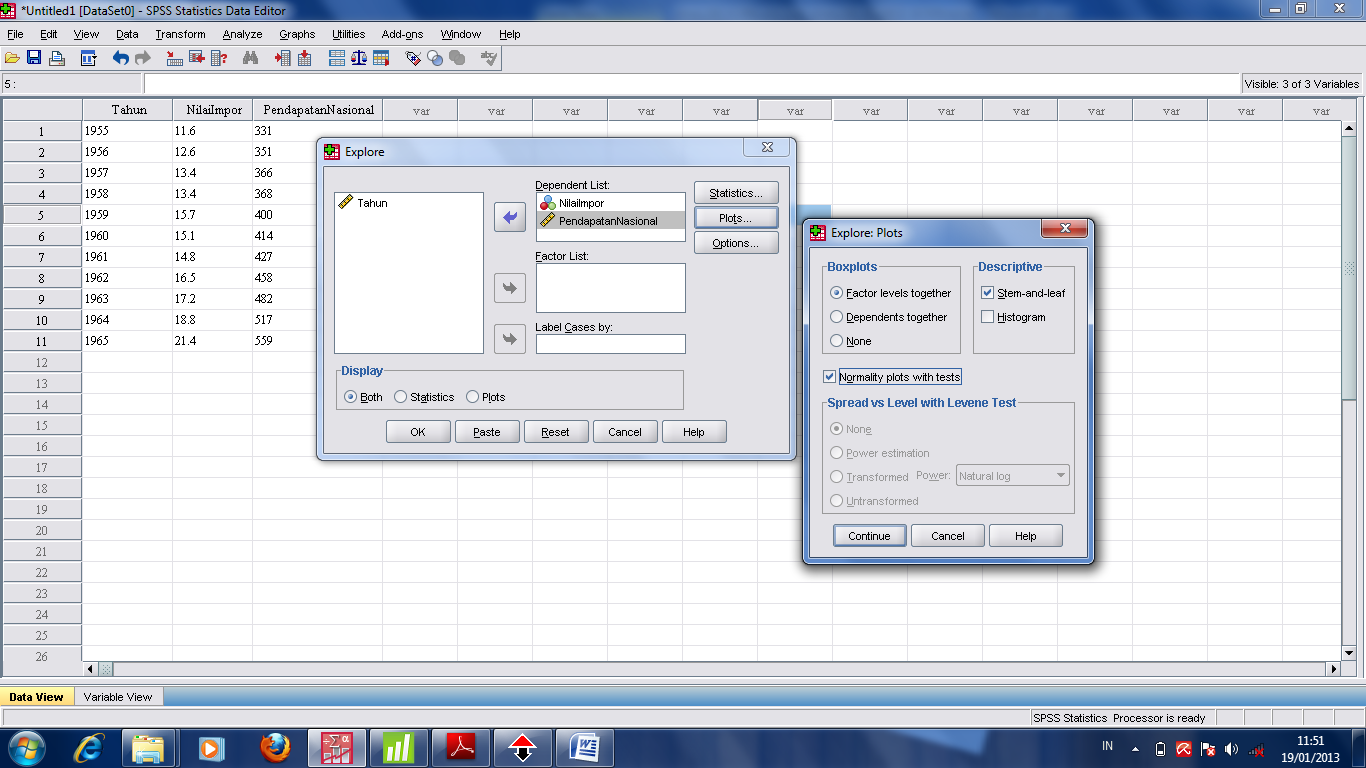Click the Use Variable Sets circles icon
Viewport: 1366px width, 768px height.
coord(435,59)
